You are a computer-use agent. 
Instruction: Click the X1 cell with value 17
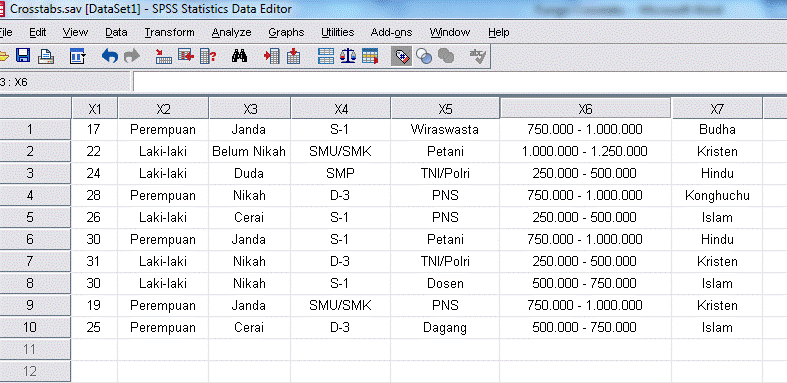pos(94,130)
